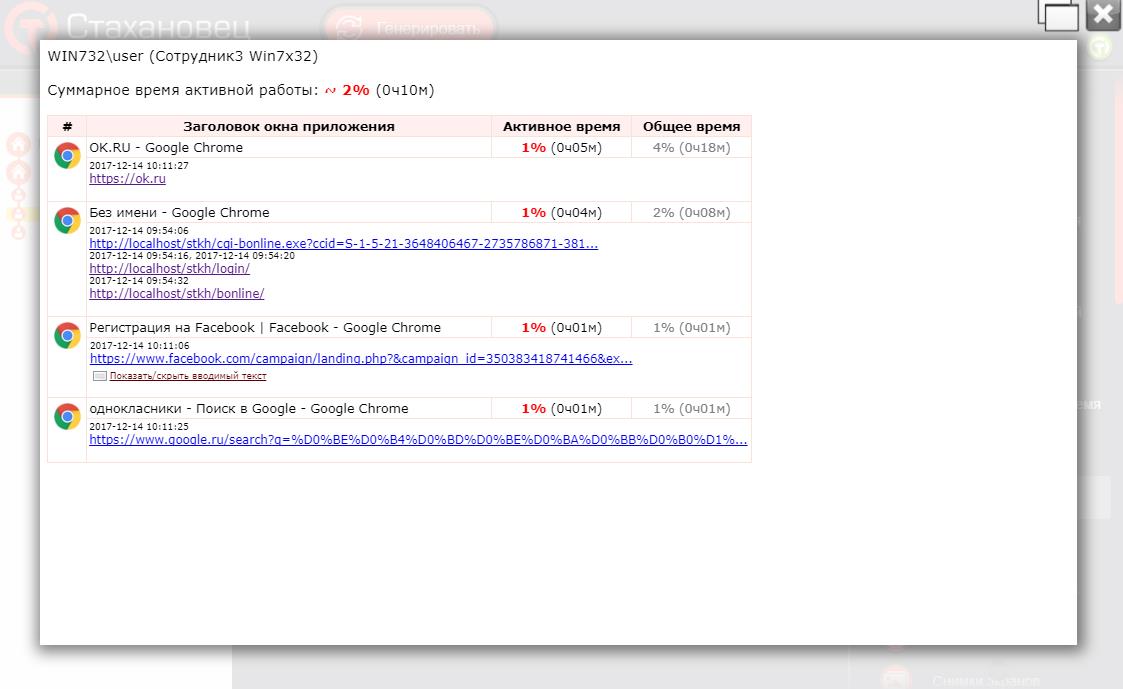Click total time 2% (0ч08м) cell
Image resolution: width=1123 pixels, height=689 pixels.
point(691,213)
